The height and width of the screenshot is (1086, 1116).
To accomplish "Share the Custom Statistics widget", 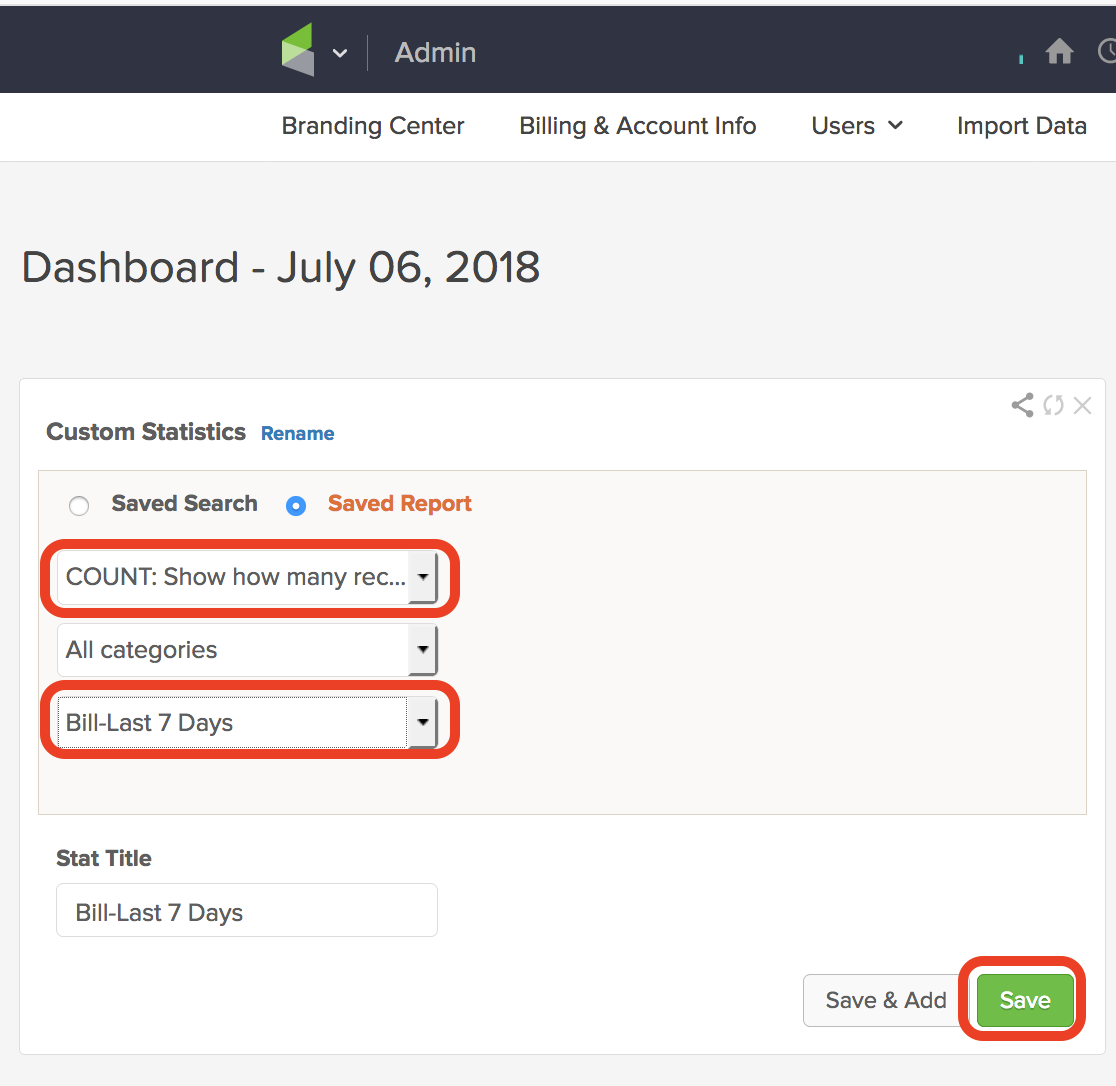I will click(1021, 405).
